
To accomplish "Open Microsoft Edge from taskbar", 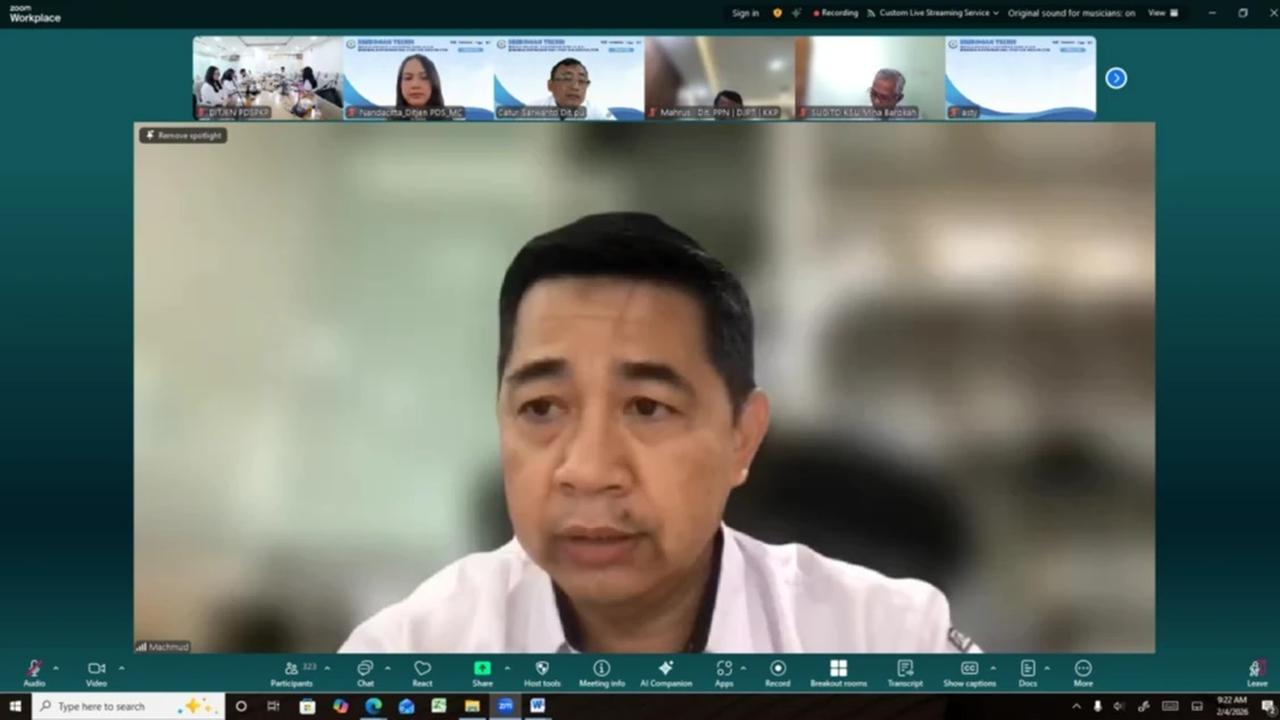I will (x=373, y=706).
